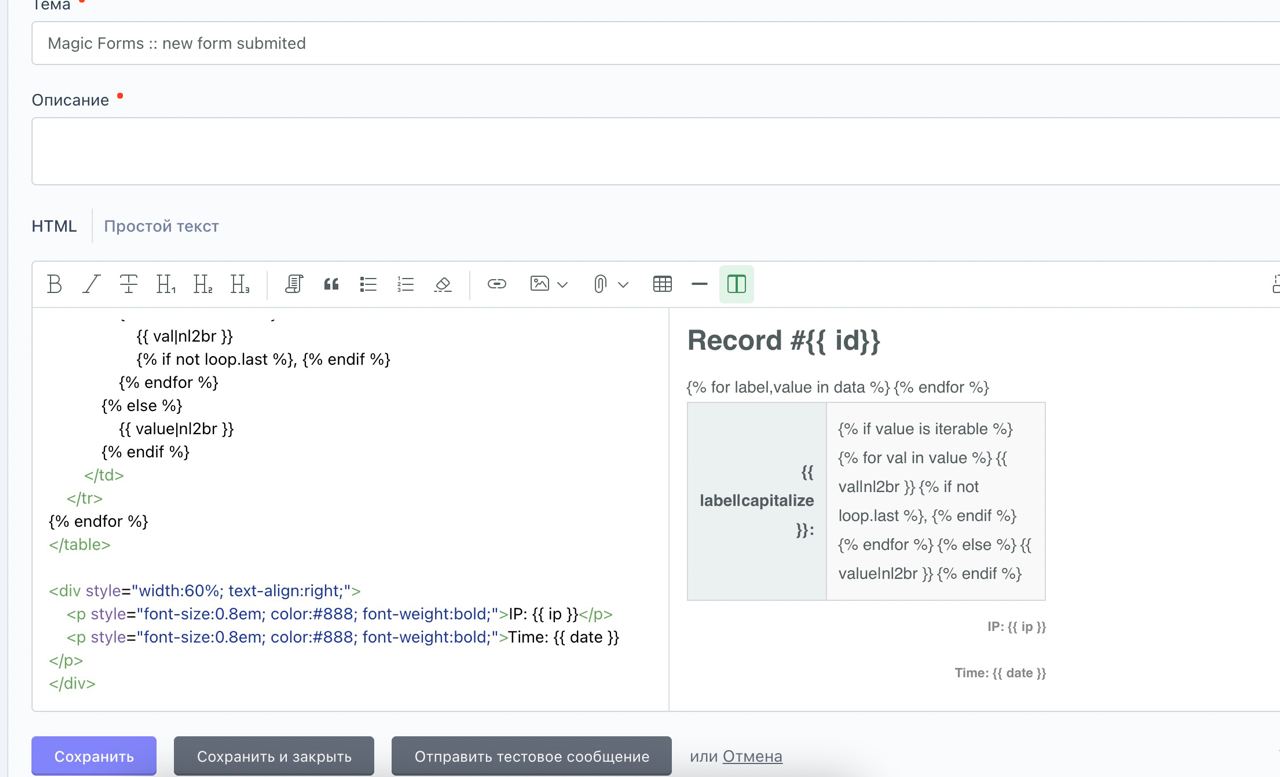Image resolution: width=1280 pixels, height=777 pixels.
Task: Click the closing </table> tag in code
Action: click(80, 545)
